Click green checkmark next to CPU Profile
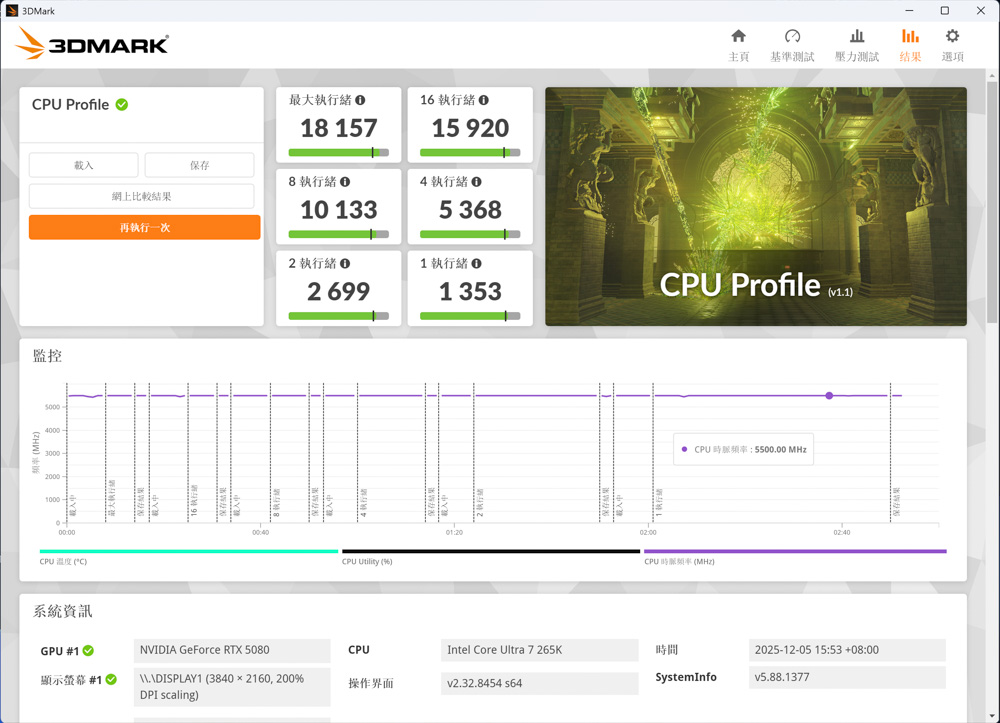1000x723 pixels. coord(122,105)
